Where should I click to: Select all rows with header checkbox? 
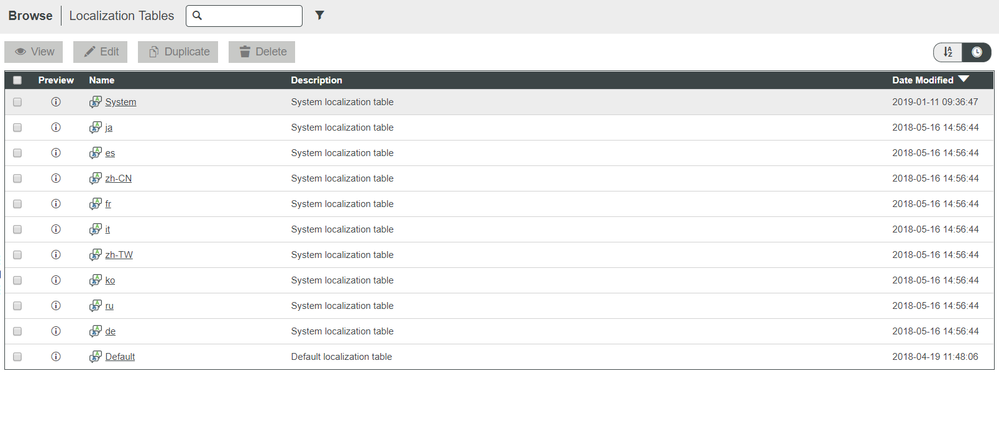coord(17,80)
